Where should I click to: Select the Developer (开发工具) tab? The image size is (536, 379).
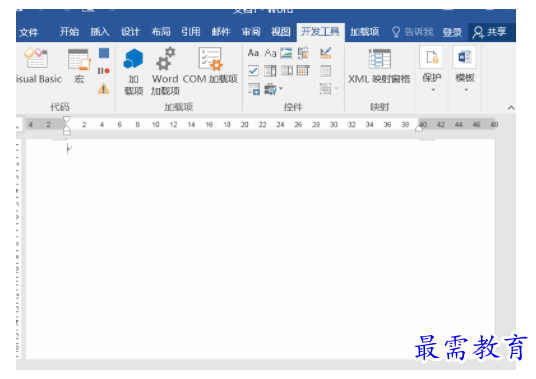(321, 32)
